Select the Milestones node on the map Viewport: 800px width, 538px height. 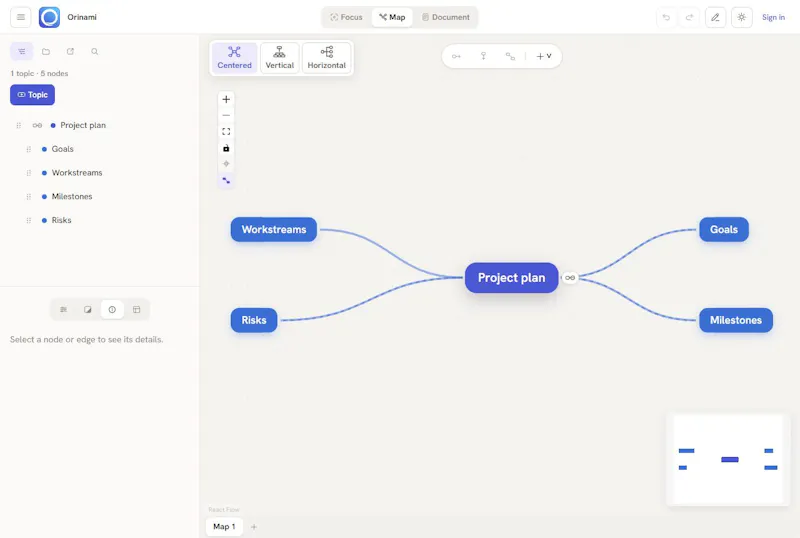tap(736, 320)
